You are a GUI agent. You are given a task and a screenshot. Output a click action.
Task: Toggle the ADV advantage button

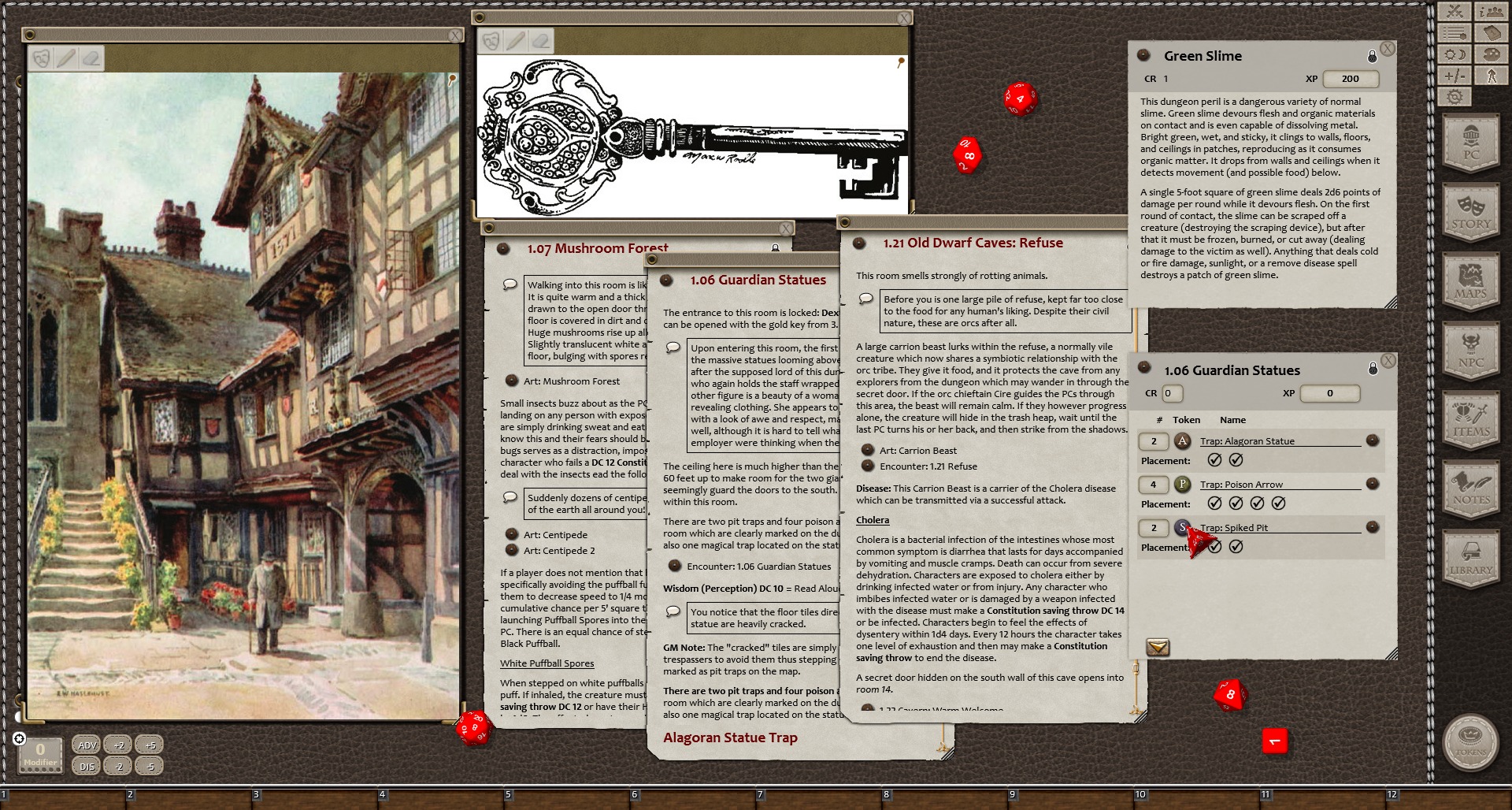click(x=87, y=745)
